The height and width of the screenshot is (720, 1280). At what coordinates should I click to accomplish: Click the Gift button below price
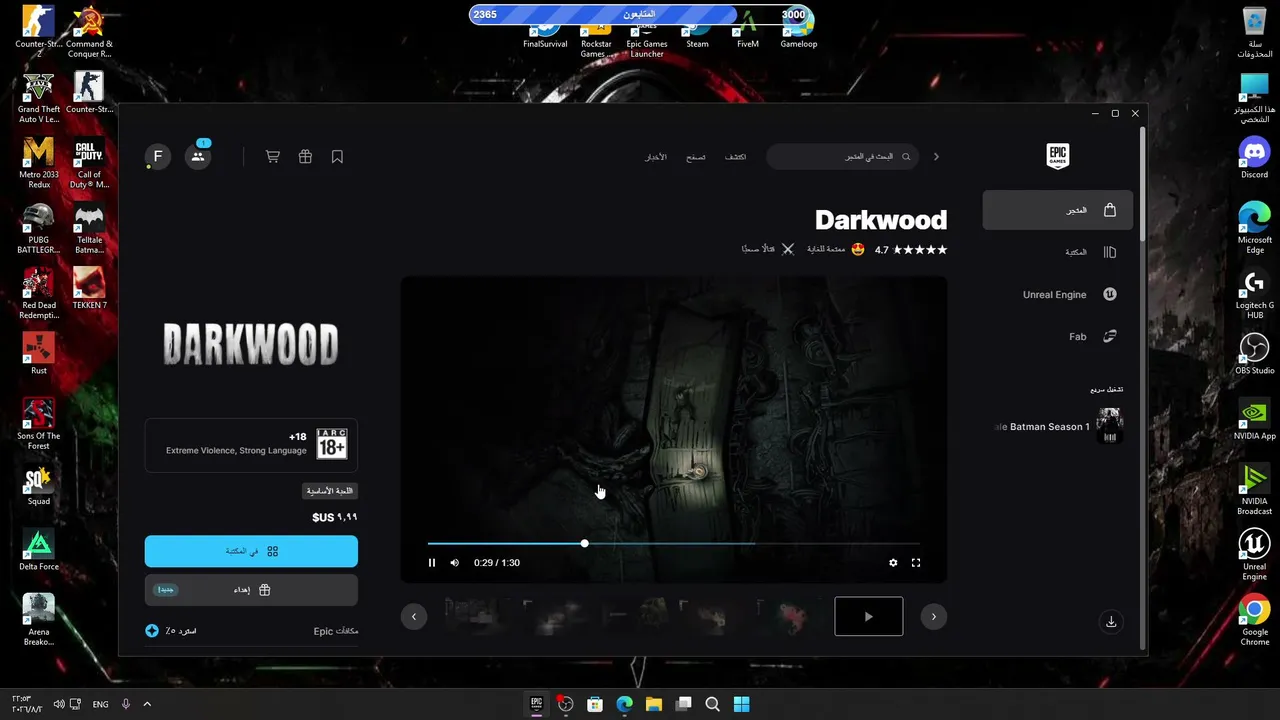tap(251, 590)
